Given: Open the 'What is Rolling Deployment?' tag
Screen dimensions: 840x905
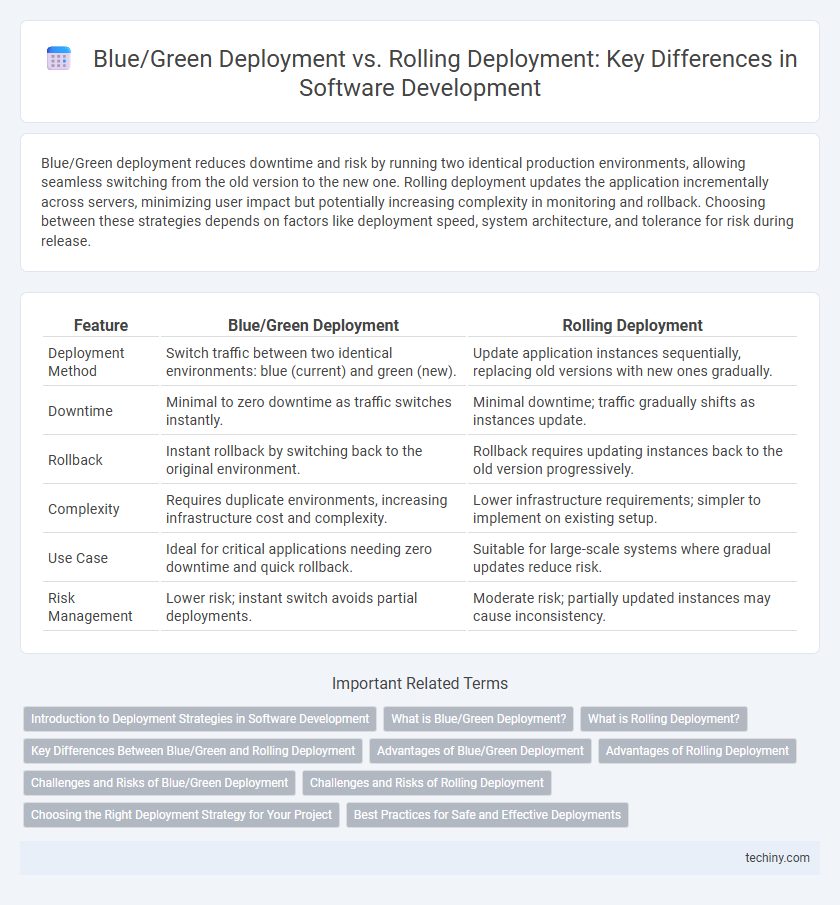Looking at the screenshot, I should (x=663, y=719).
